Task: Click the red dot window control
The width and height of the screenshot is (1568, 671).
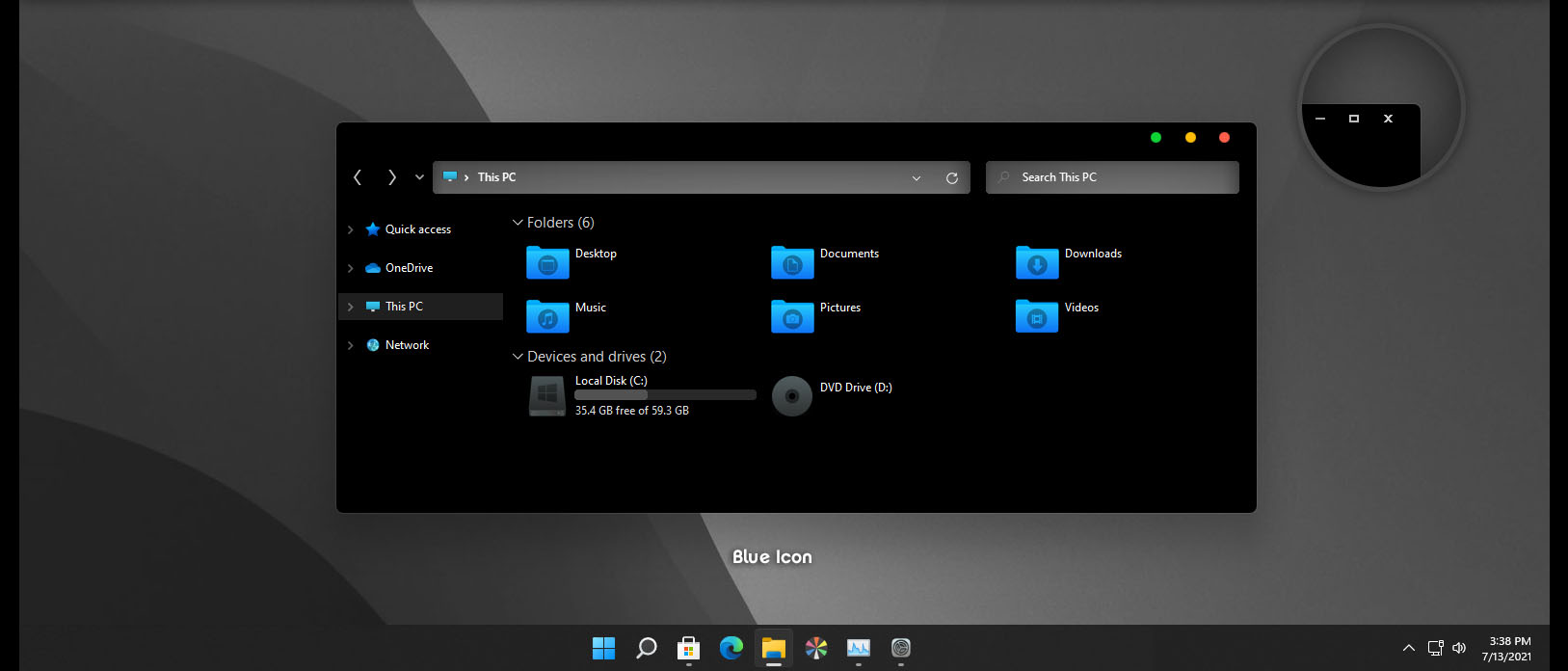Action: (1224, 138)
